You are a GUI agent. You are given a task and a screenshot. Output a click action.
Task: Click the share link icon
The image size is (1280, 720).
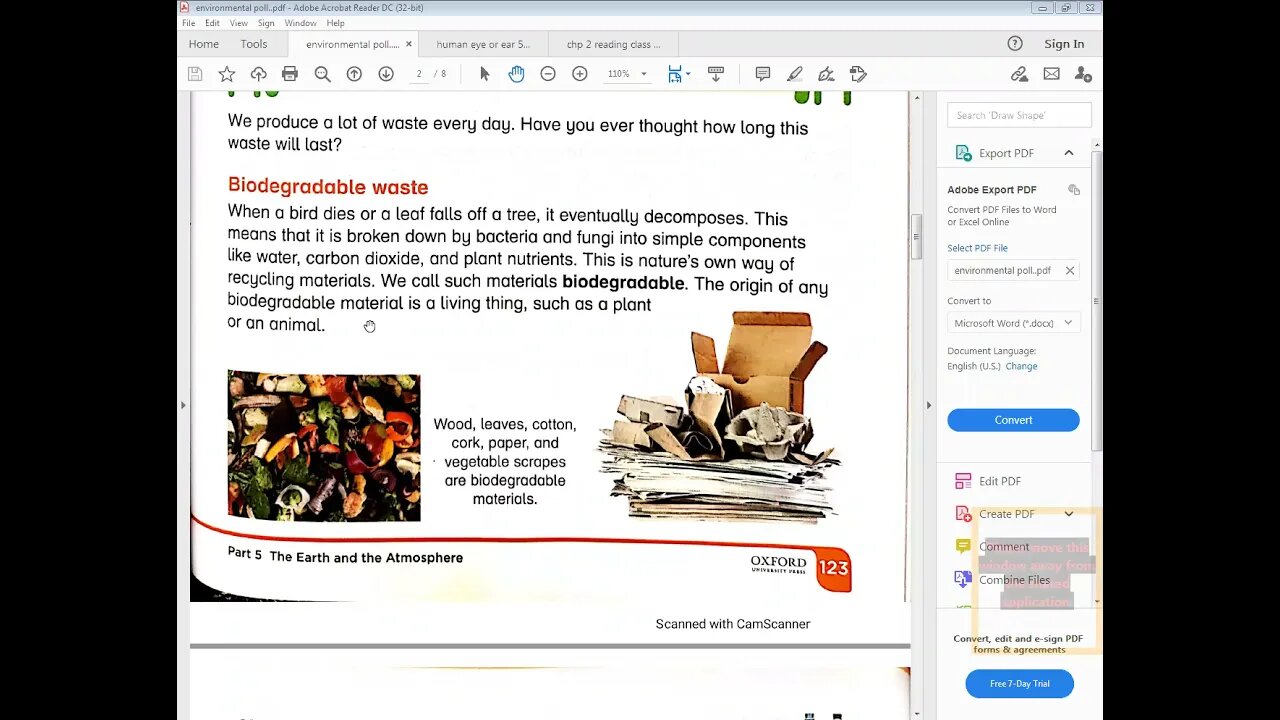coord(1019,74)
